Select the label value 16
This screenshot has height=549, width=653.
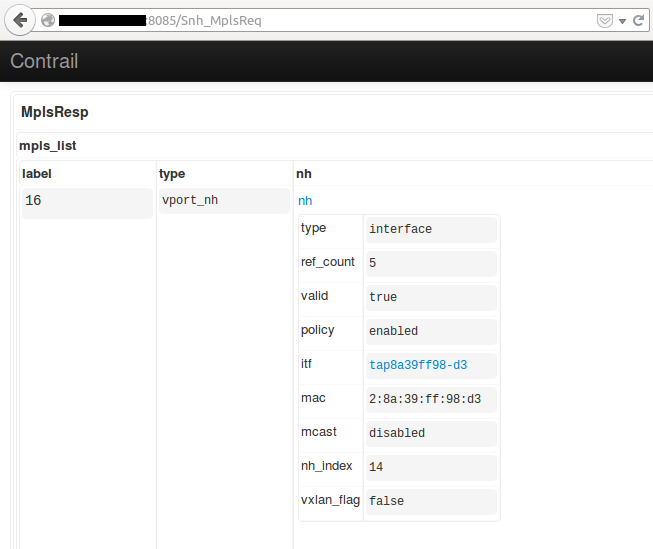pyautogui.click(x=87, y=203)
